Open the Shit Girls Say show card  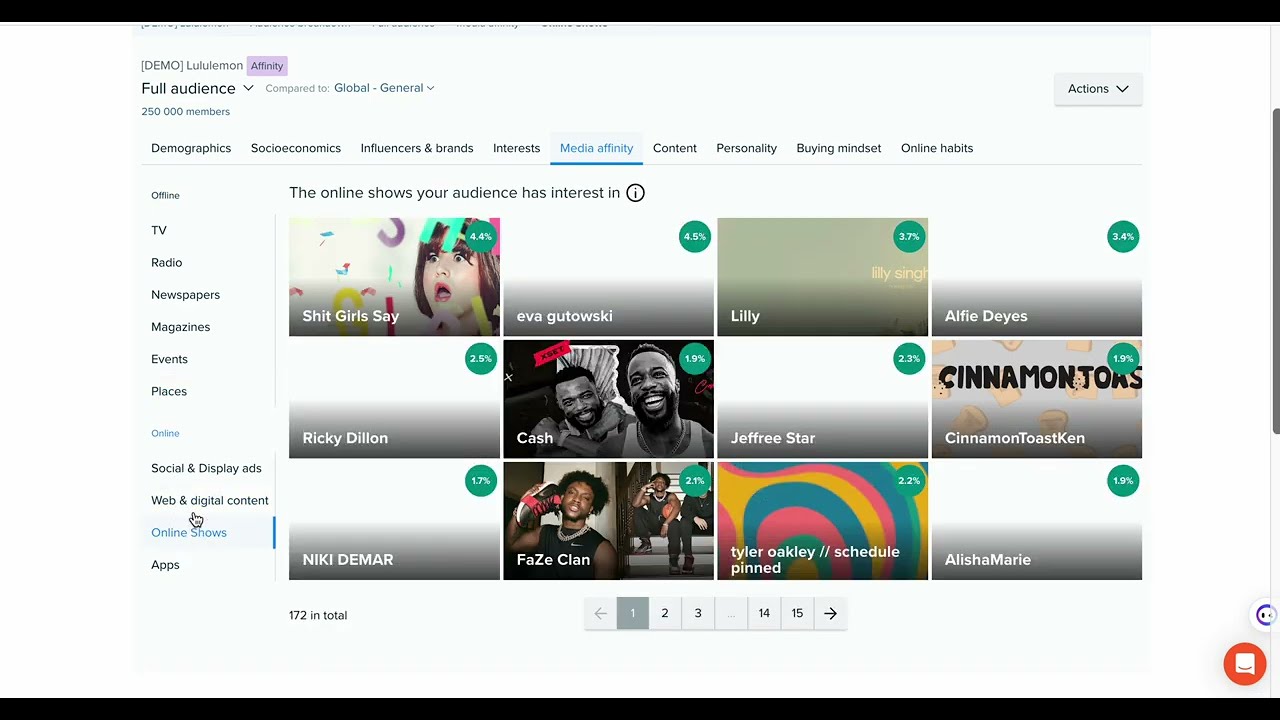tap(394, 277)
